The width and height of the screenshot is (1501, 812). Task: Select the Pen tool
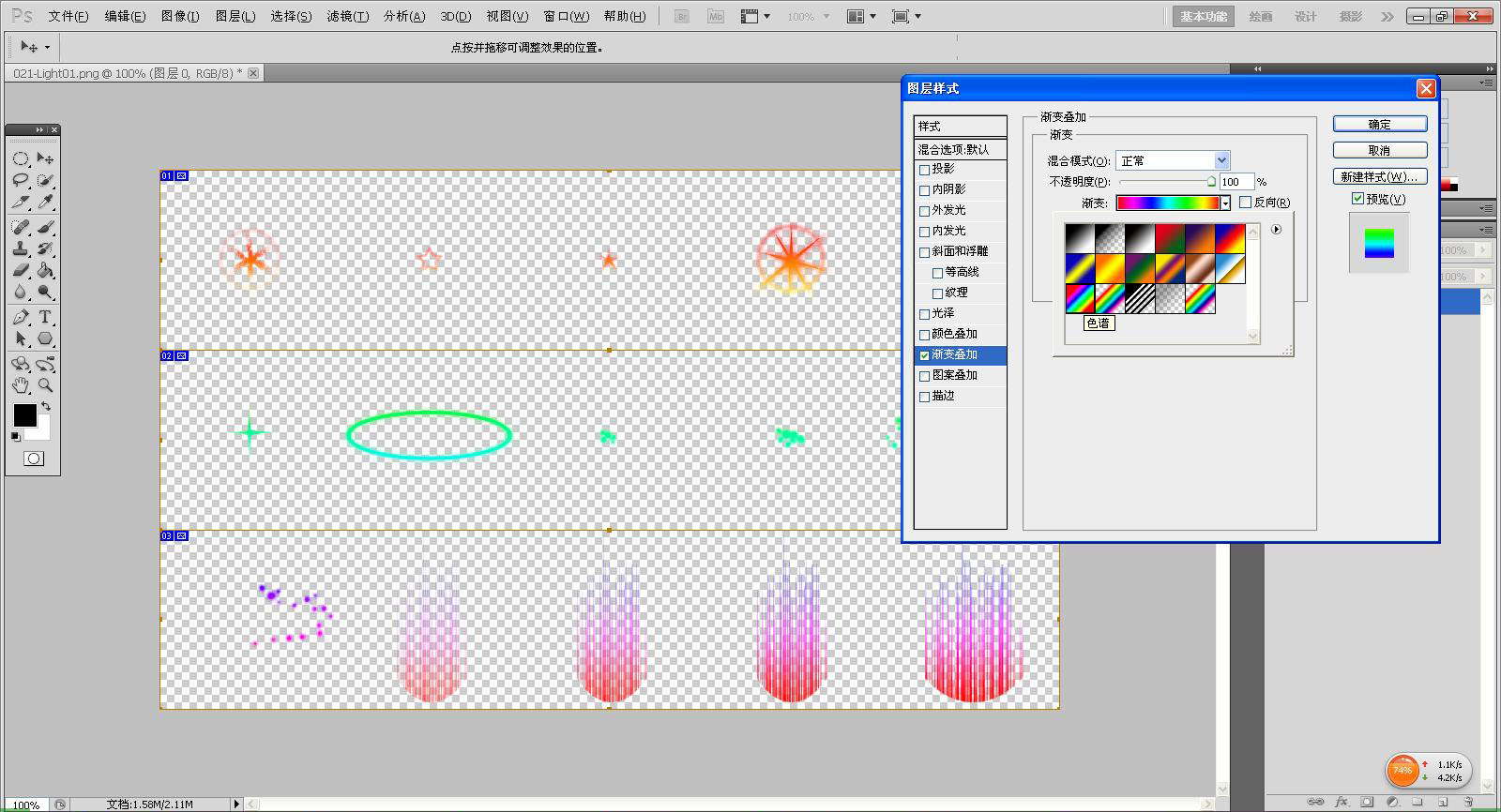point(21,317)
